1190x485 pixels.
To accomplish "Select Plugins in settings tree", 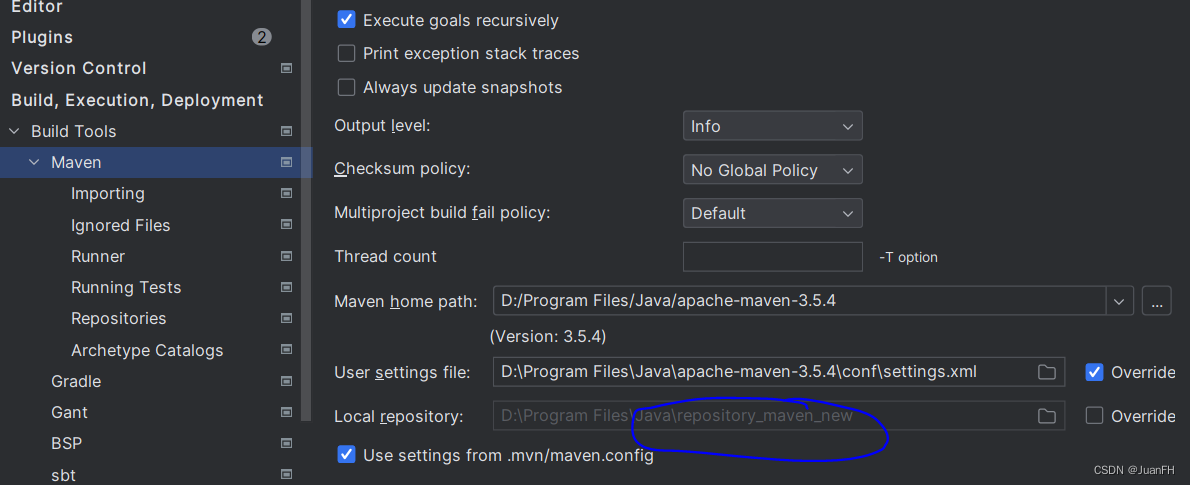I will [42, 37].
